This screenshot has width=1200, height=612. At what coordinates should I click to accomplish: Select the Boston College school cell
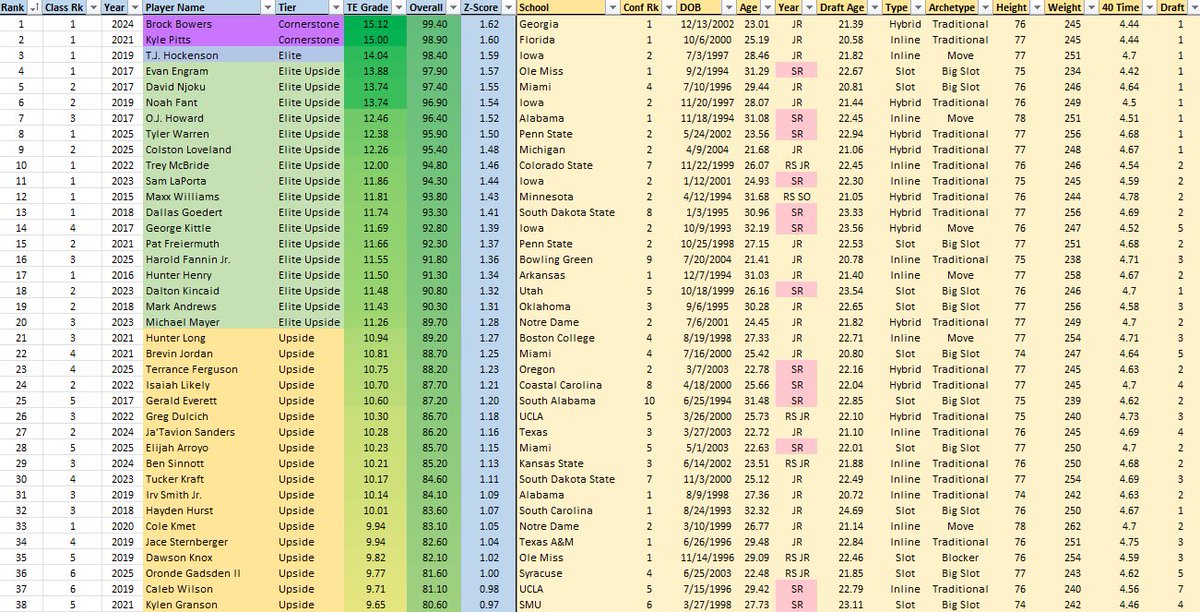pos(567,339)
